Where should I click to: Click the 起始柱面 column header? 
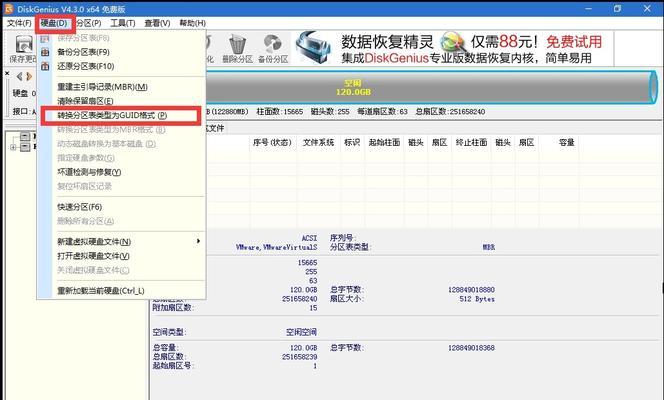[384, 143]
